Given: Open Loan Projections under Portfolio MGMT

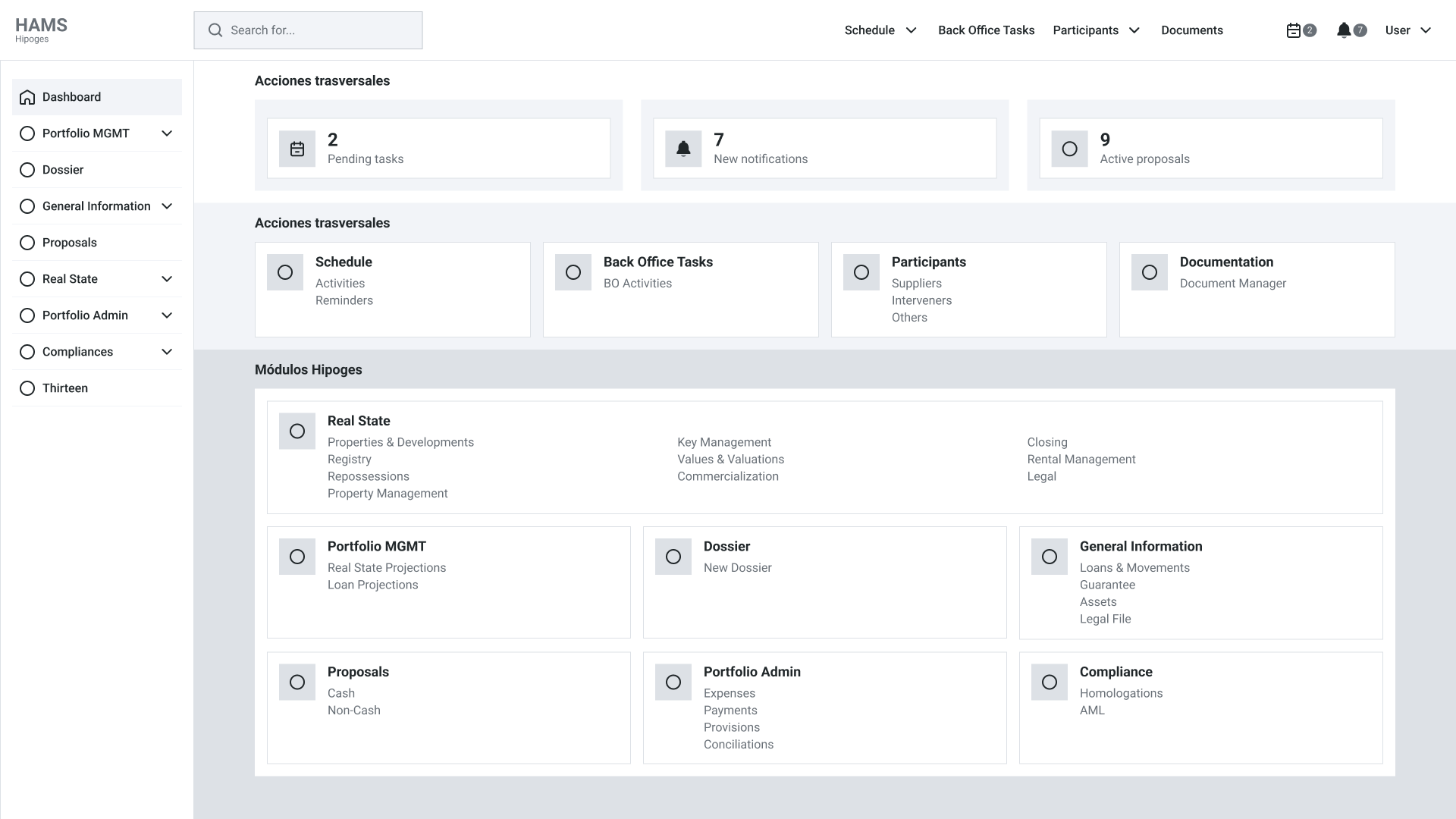Looking at the screenshot, I should pyautogui.click(x=372, y=585).
